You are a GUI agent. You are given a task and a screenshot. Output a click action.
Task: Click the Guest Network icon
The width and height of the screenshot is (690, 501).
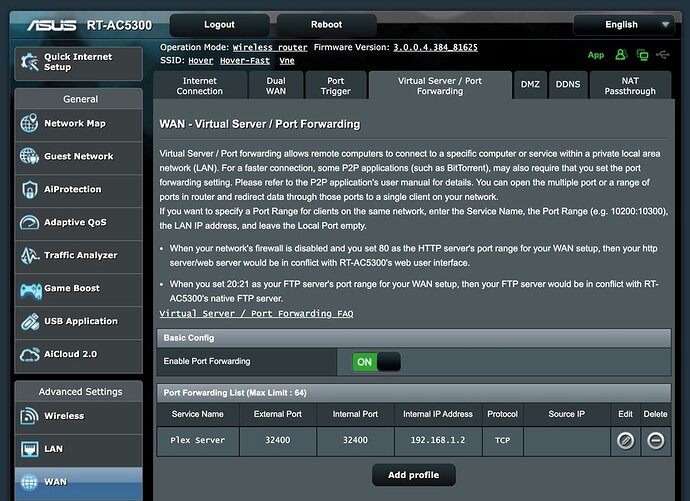[29, 156]
